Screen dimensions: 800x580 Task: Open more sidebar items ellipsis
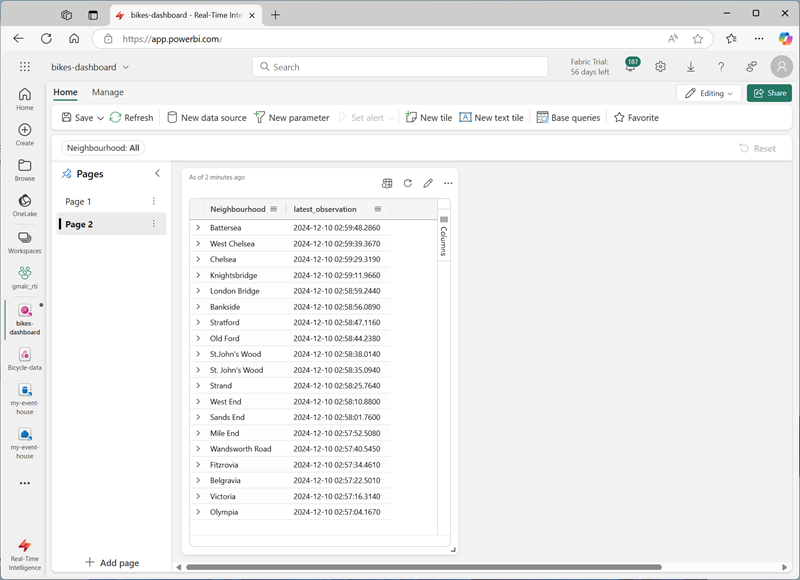click(24, 483)
